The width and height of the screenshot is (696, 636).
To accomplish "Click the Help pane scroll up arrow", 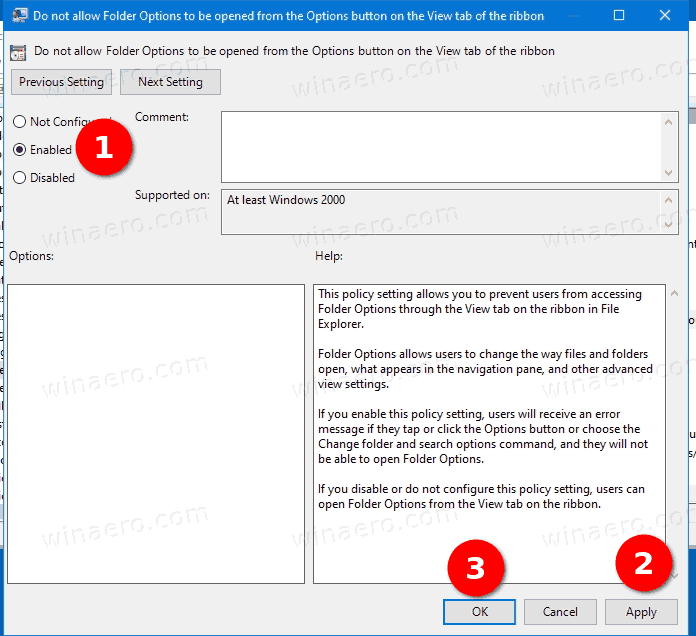I will (x=674, y=293).
